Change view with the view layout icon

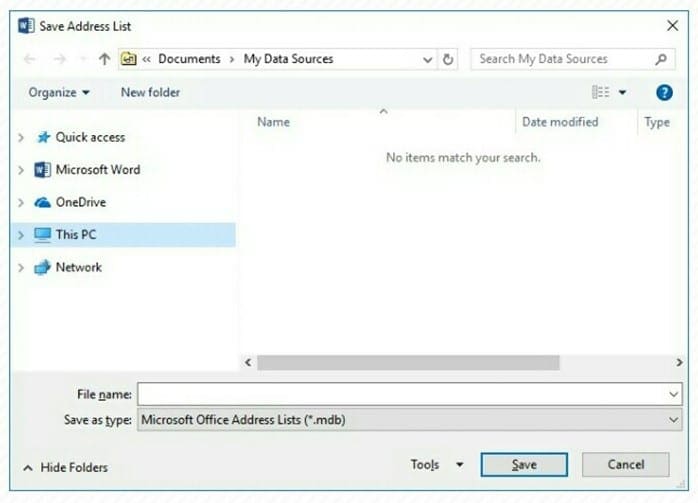(601, 92)
